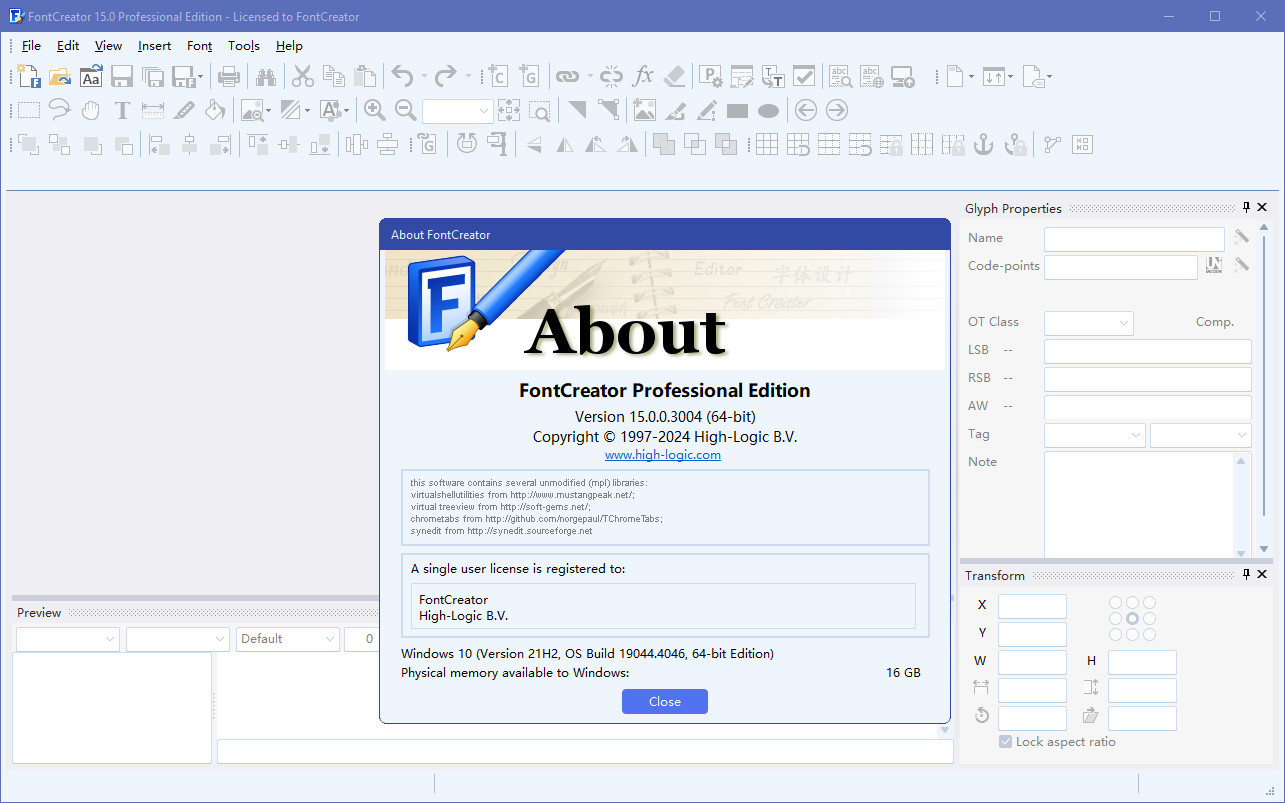Click the anchor icon in the glyph toolbar
The height and width of the screenshot is (803, 1285).
[983, 144]
